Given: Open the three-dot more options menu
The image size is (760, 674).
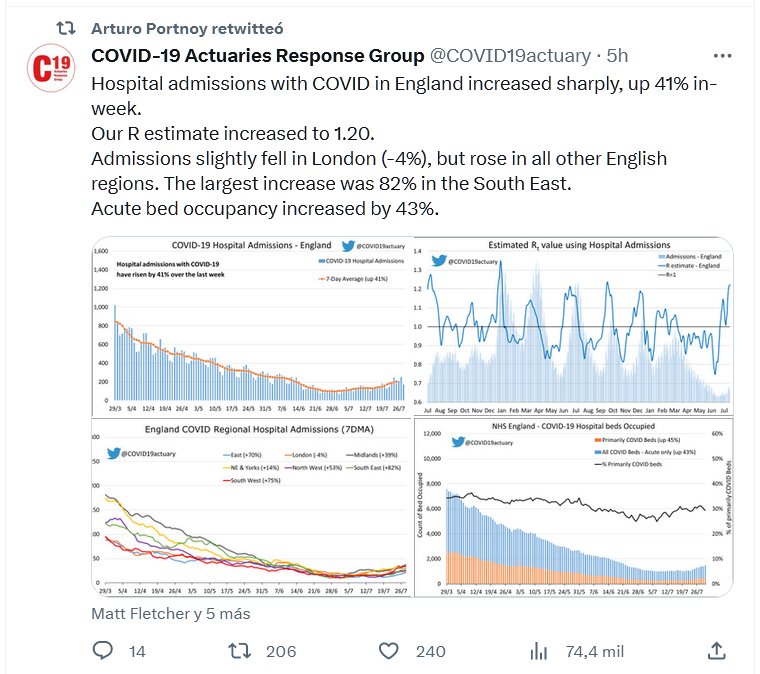Looking at the screenshot, I should click(721, 55).
